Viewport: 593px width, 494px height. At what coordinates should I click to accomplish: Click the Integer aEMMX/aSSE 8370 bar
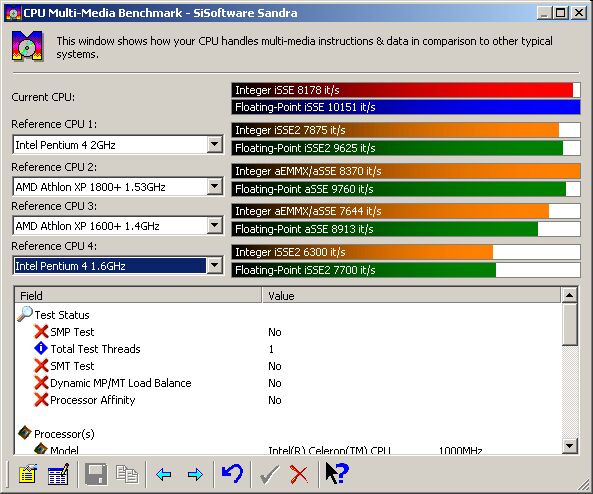(406, 171)
